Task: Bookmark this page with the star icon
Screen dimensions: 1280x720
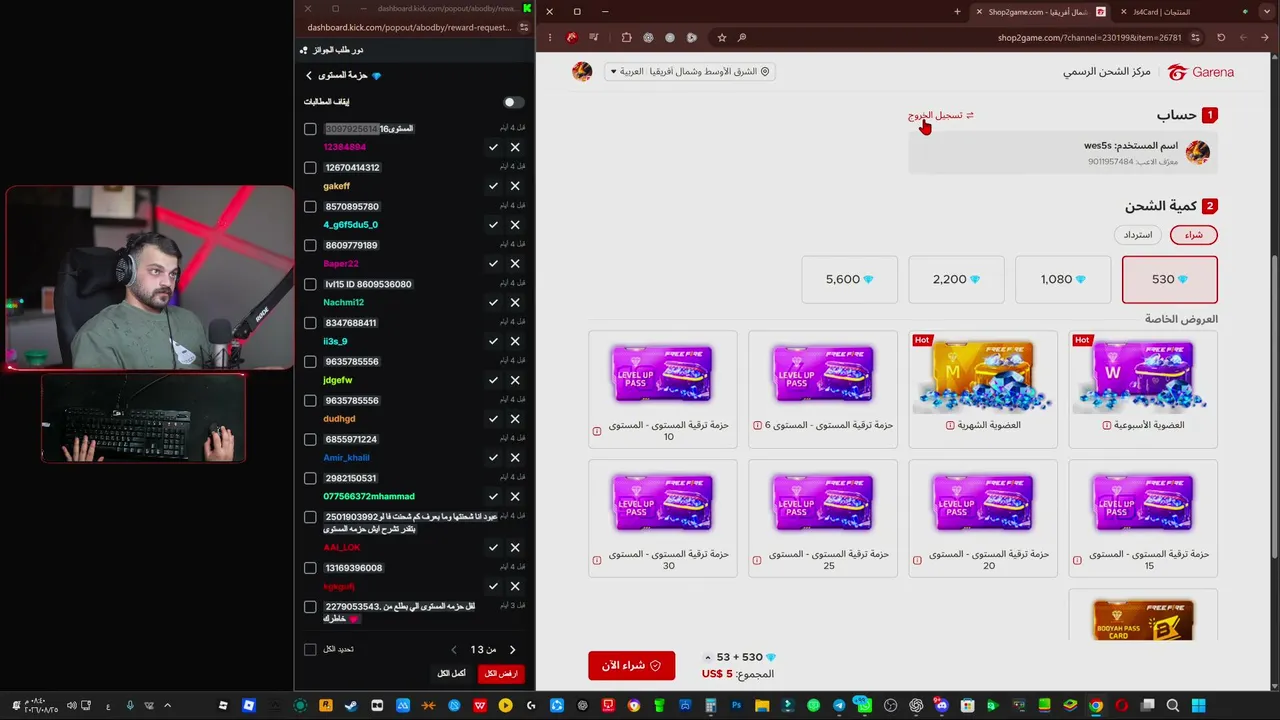Action: [722, 38]
